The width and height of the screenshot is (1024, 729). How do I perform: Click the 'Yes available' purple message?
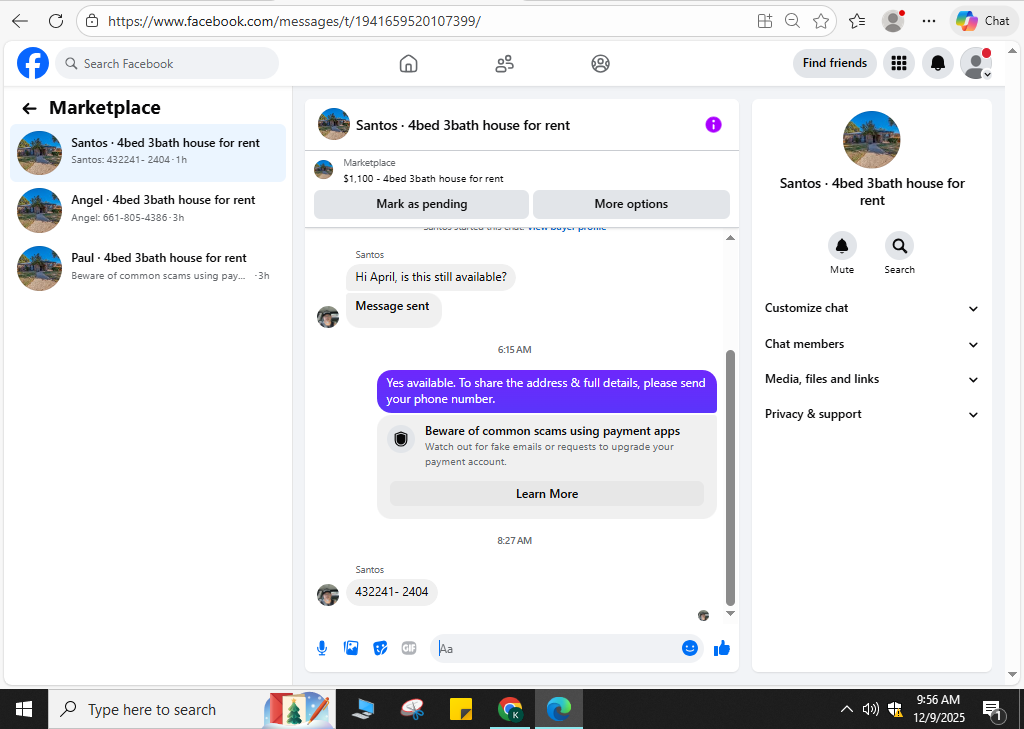click(x=547, y=391)
